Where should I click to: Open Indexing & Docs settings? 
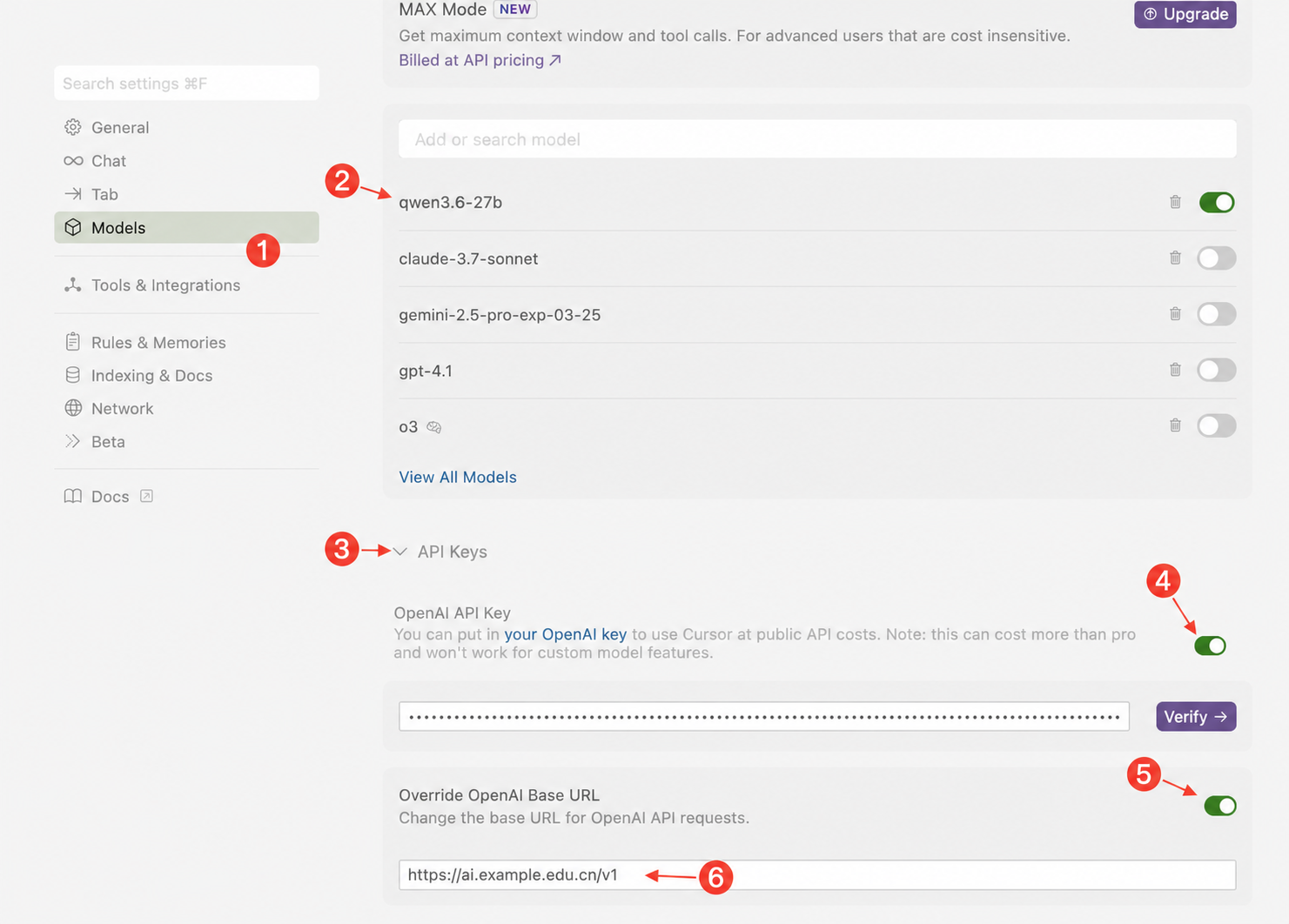click(x=186, y=375)
